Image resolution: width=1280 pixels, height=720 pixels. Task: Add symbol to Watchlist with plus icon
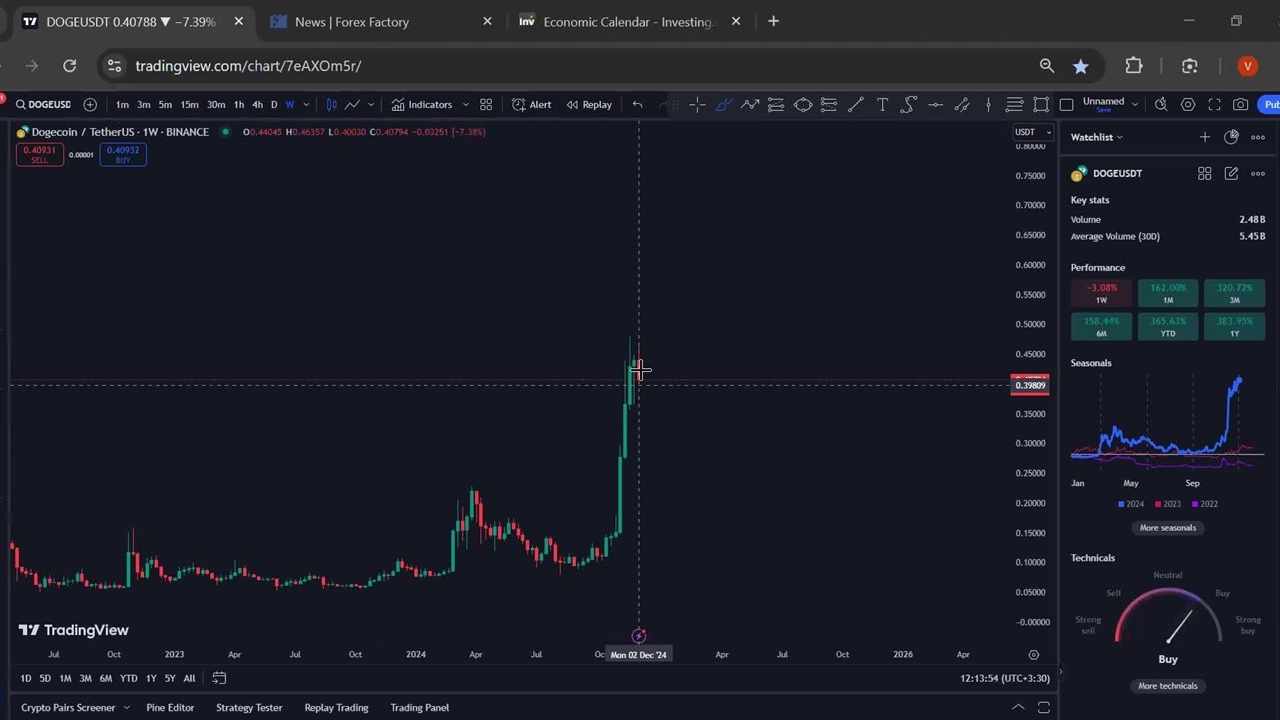tap(1204, 137)
